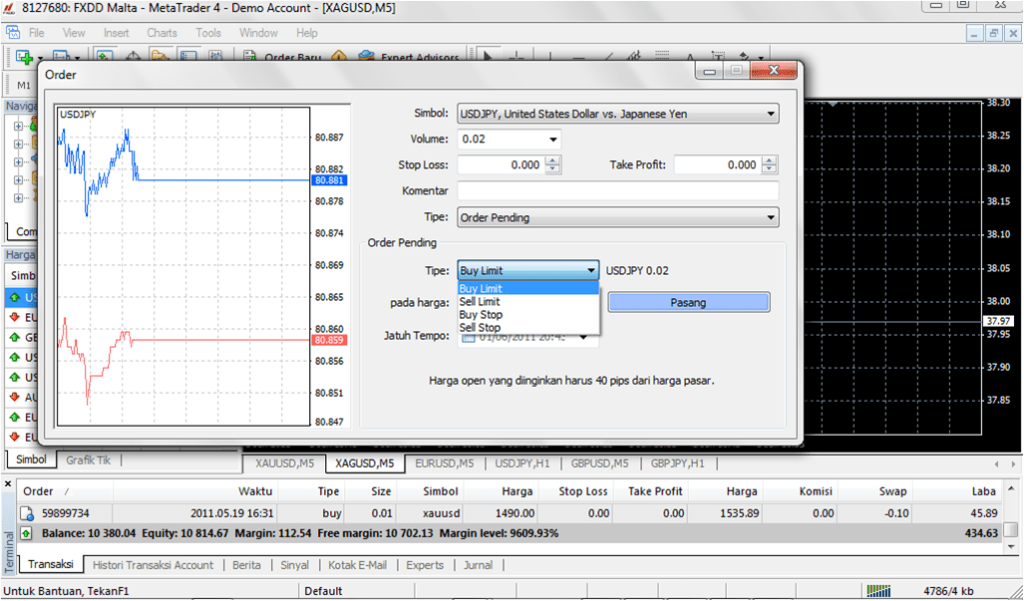
Task: Open the Insert menu
Action: tap(116, 33)
